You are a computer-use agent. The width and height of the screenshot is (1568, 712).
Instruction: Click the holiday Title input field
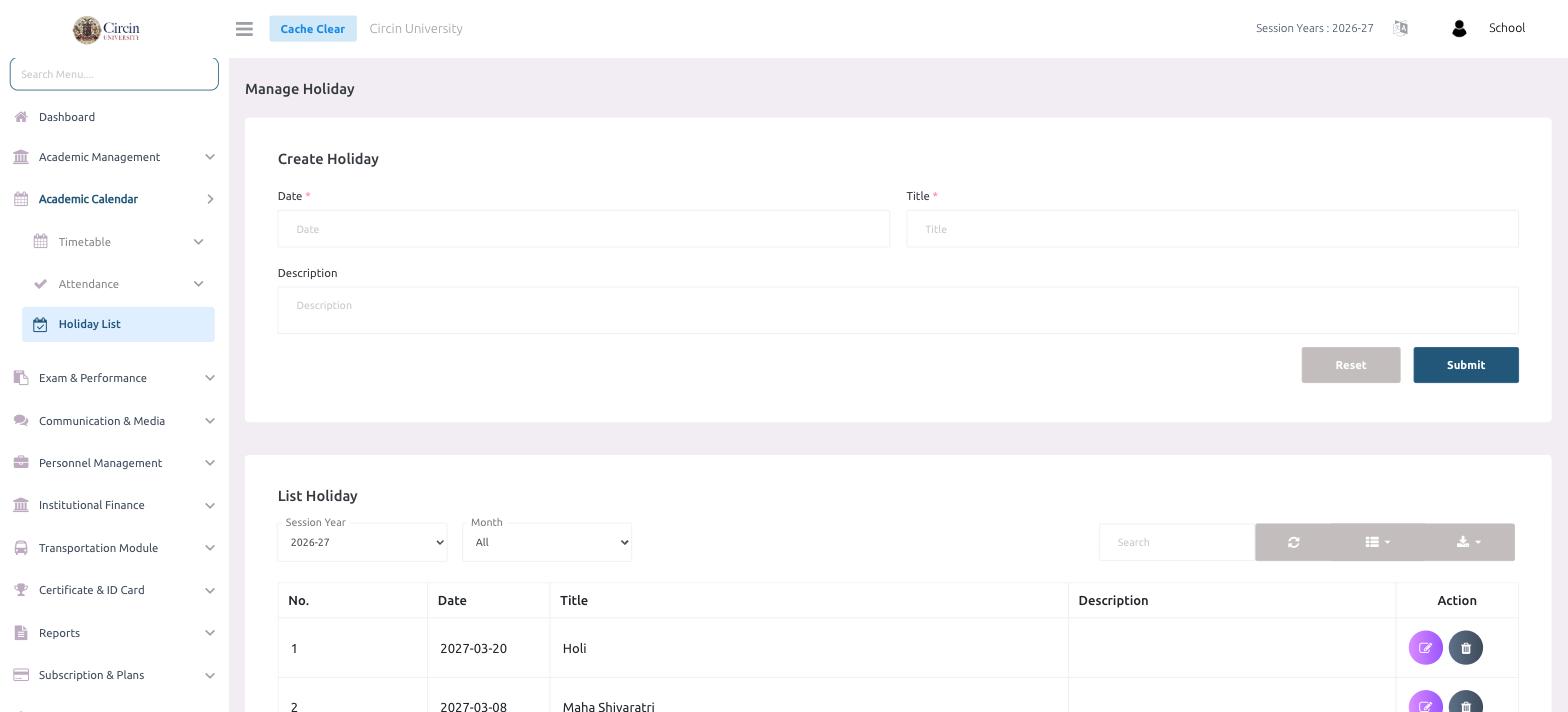1212,229
